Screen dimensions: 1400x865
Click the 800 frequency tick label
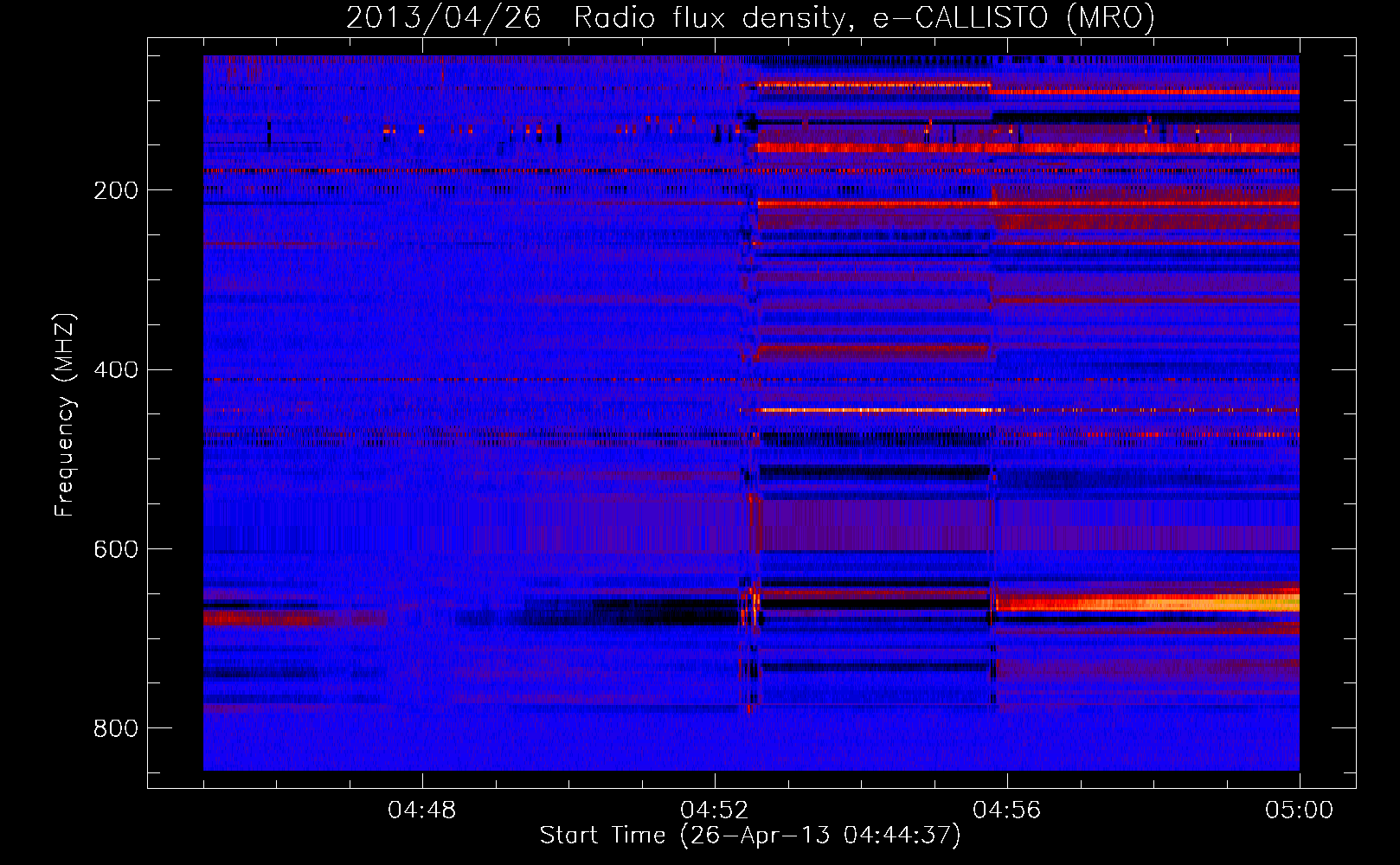pos(116,729)
